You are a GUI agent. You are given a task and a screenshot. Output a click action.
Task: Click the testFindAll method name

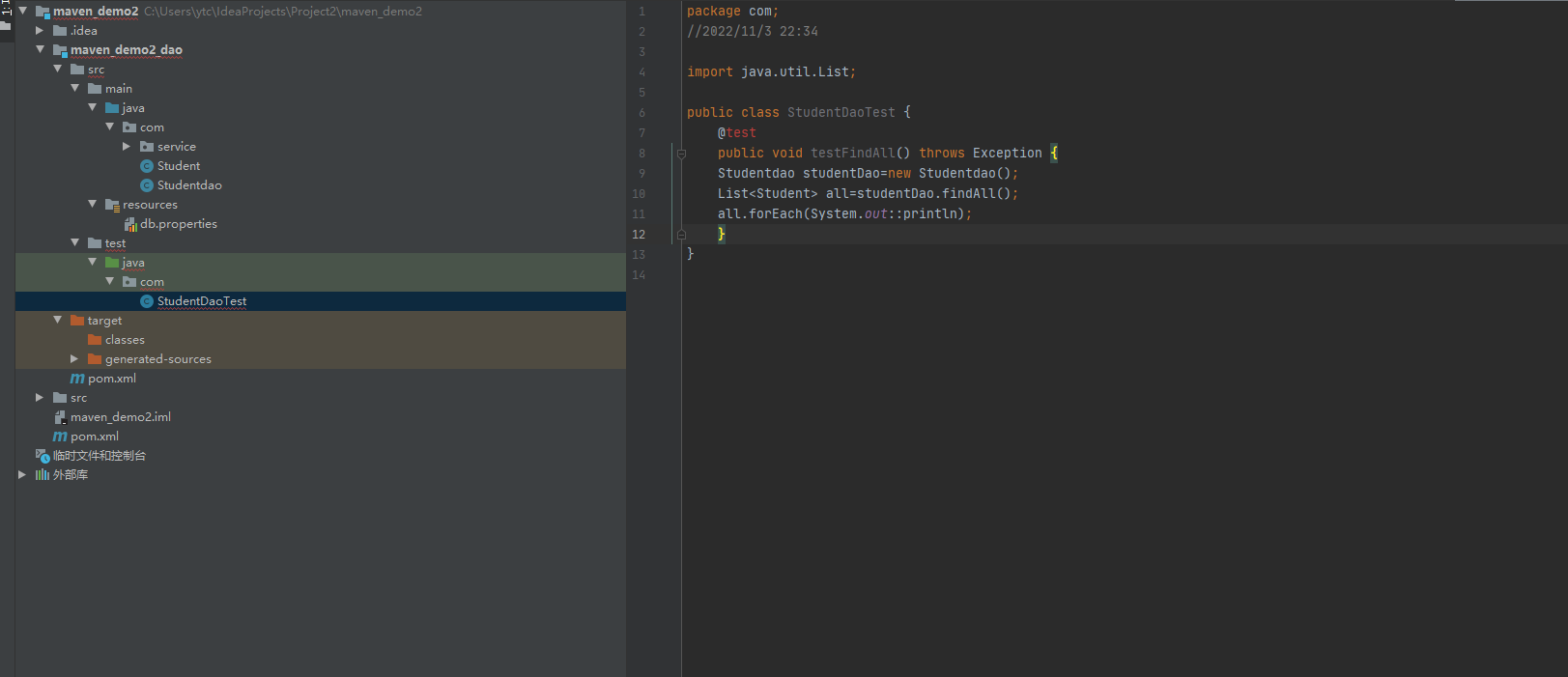[x=853, y=154]
